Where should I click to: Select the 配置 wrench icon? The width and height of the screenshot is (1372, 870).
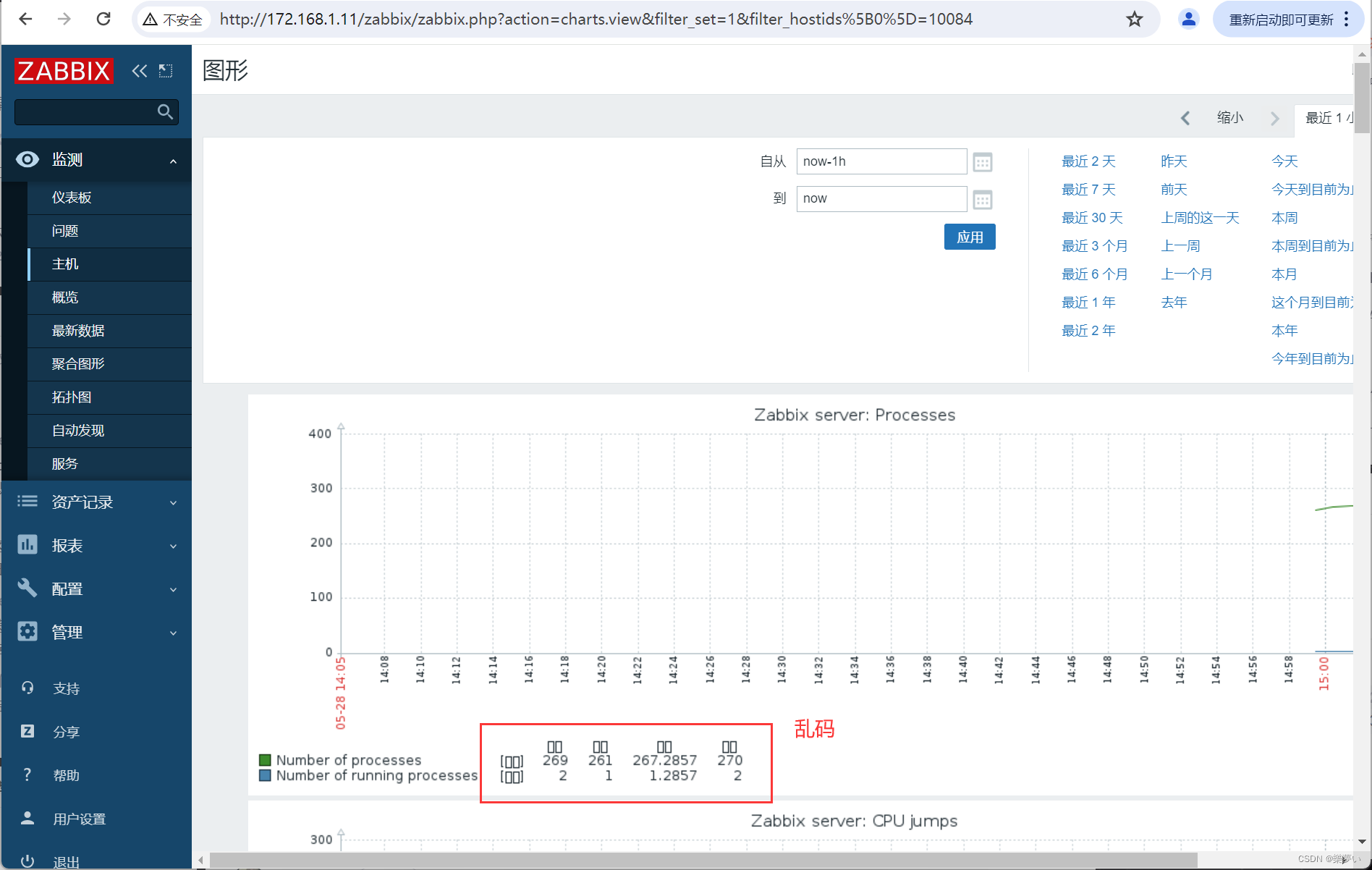point(27,588)
